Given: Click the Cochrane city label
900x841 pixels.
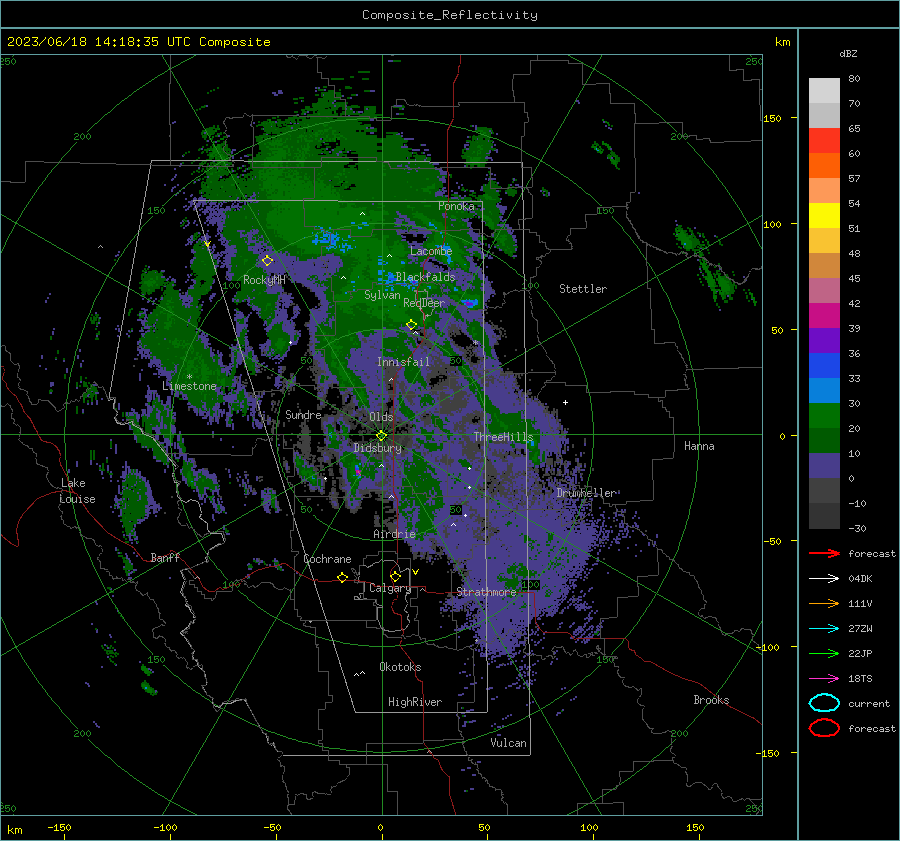Looking at the screenshot, I should tap(327, 559).
